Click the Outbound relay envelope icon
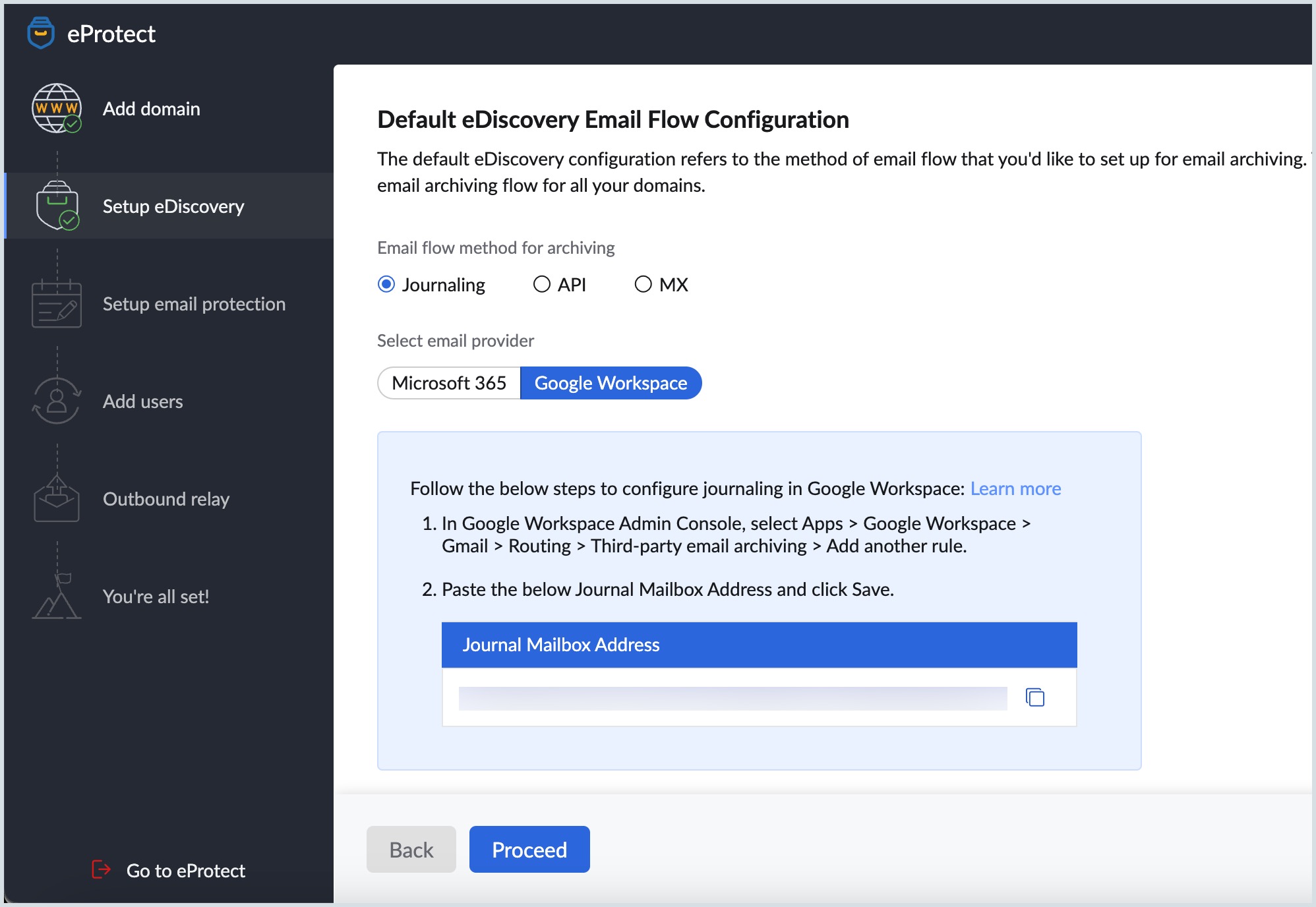The width and height of the screenshot is (1316, 907). click(x=57, y=499)
